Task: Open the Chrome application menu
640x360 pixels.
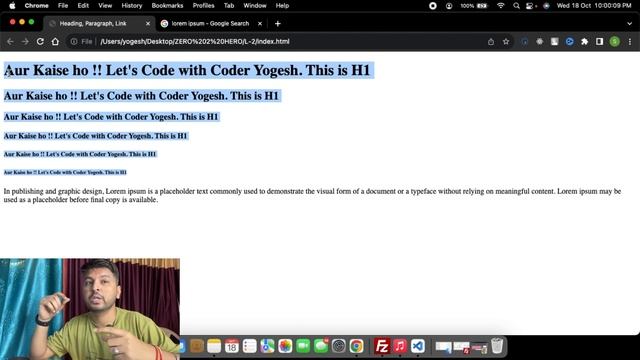Action: (x=36, y=6)
